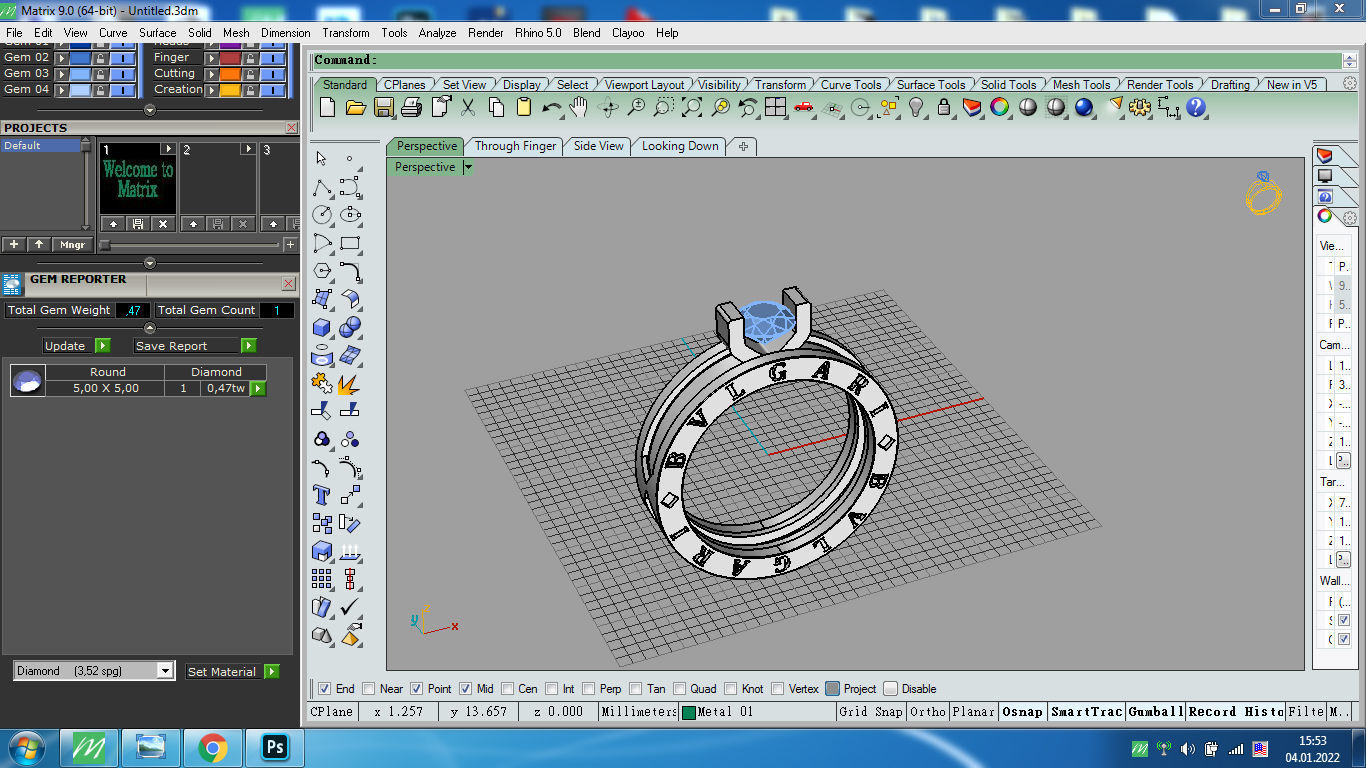Click the projects thumbnail size slider handle
The height and width of the screenshot is (768, 1366).
click(105, 244)
